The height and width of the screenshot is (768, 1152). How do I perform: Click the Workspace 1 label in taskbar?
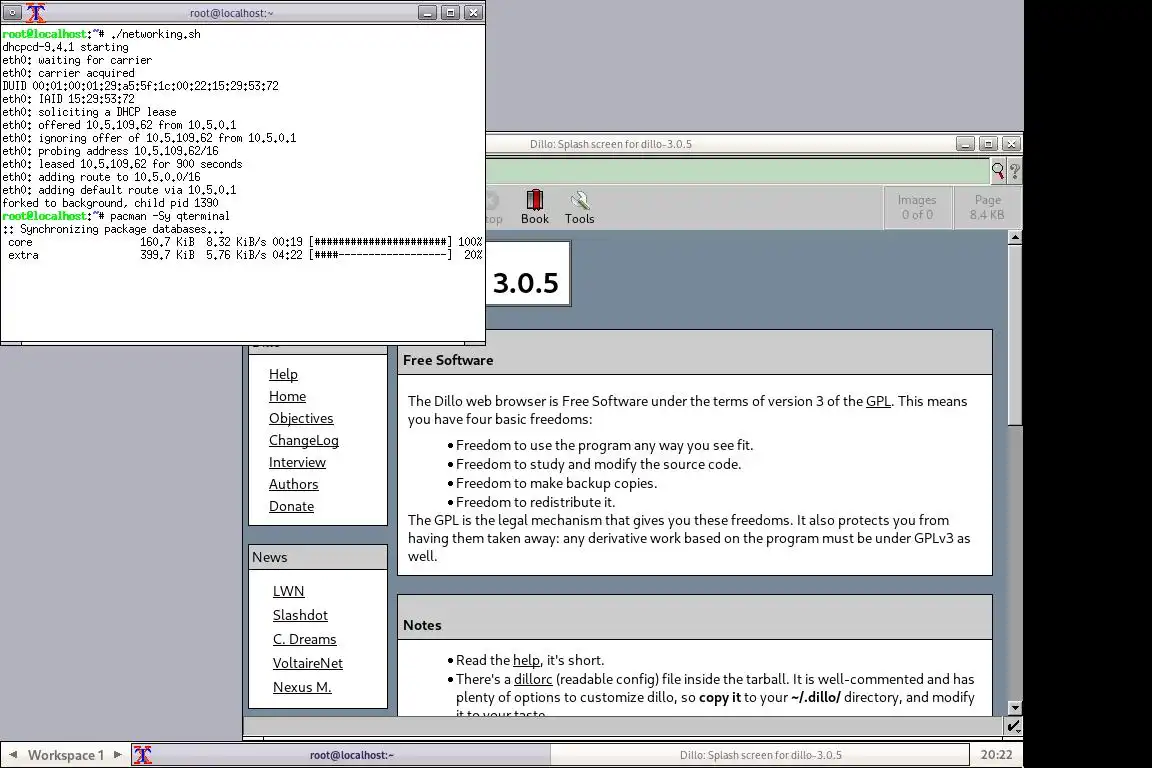pyautogui.click(x=65, y=755)
